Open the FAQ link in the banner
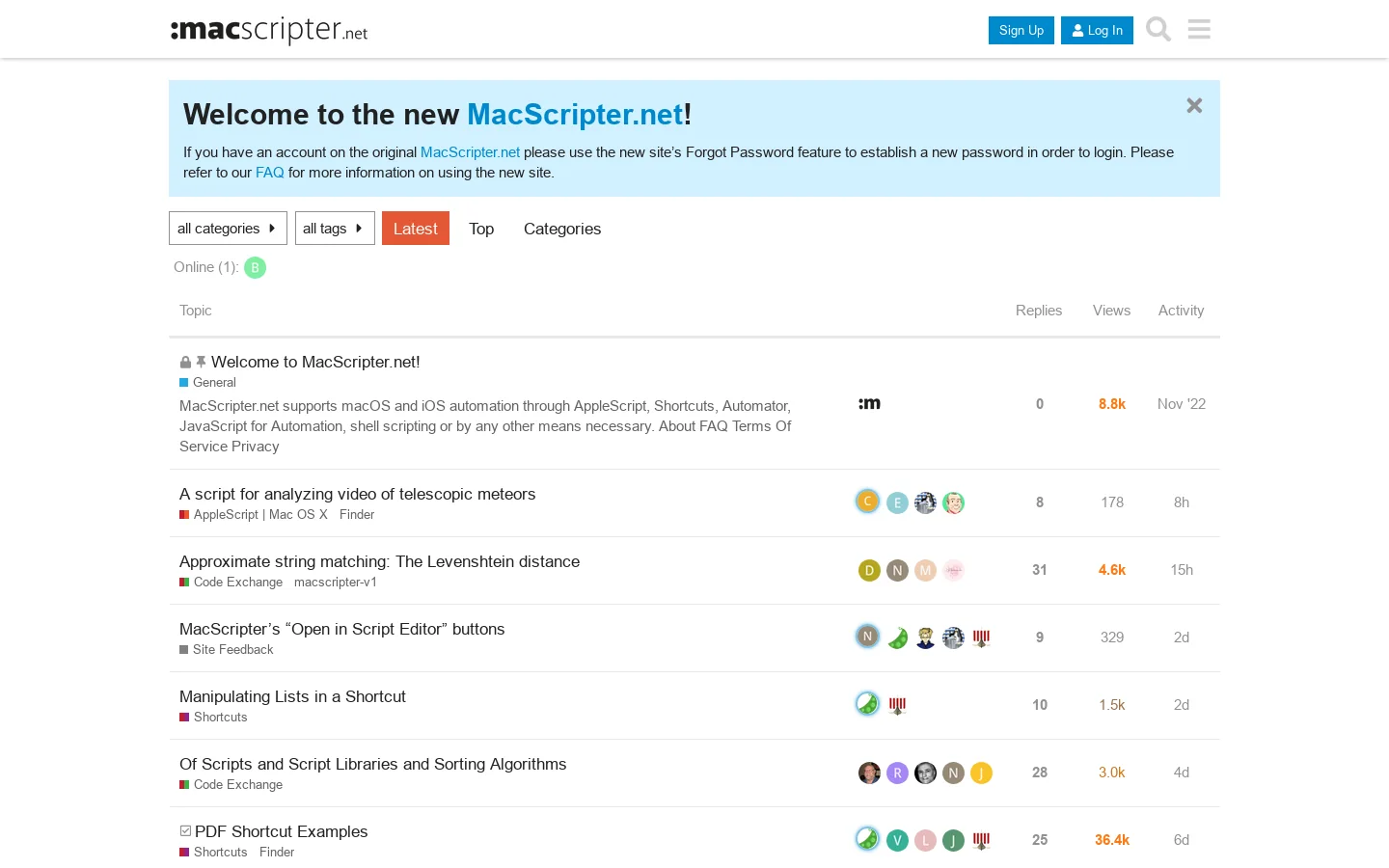 coord(270,173)
